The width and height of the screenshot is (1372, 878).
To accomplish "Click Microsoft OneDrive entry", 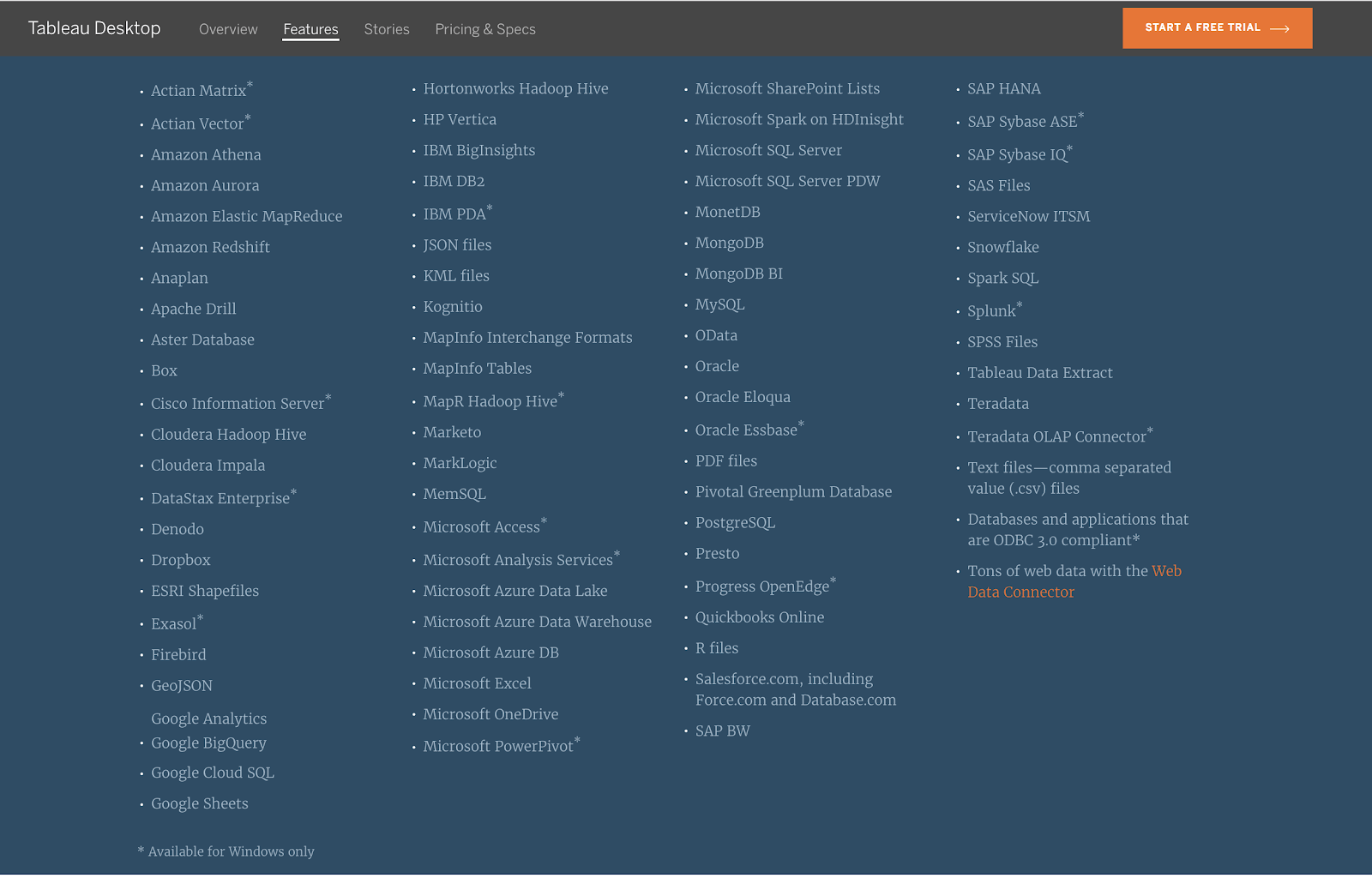I will click(x=490, y=714).
